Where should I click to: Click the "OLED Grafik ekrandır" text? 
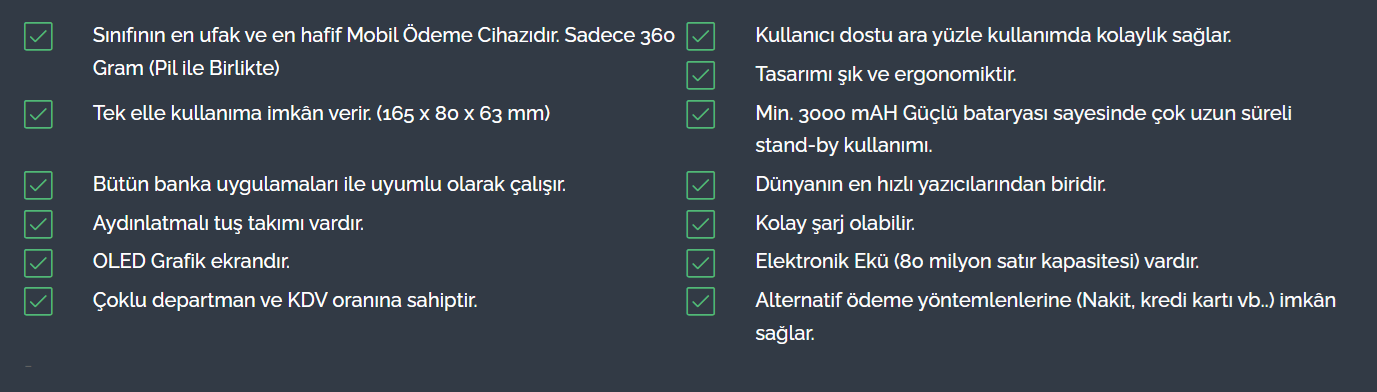pos(191,261)
